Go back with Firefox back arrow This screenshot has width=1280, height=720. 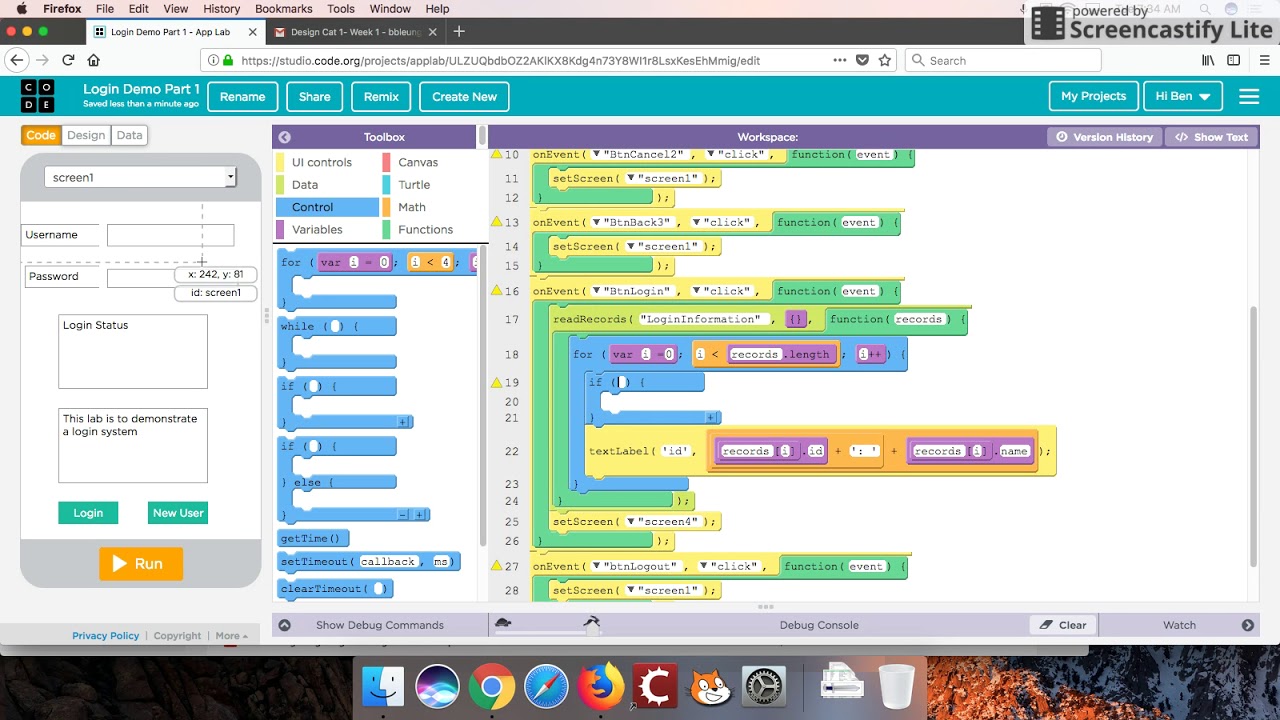[x=17, y=60]
